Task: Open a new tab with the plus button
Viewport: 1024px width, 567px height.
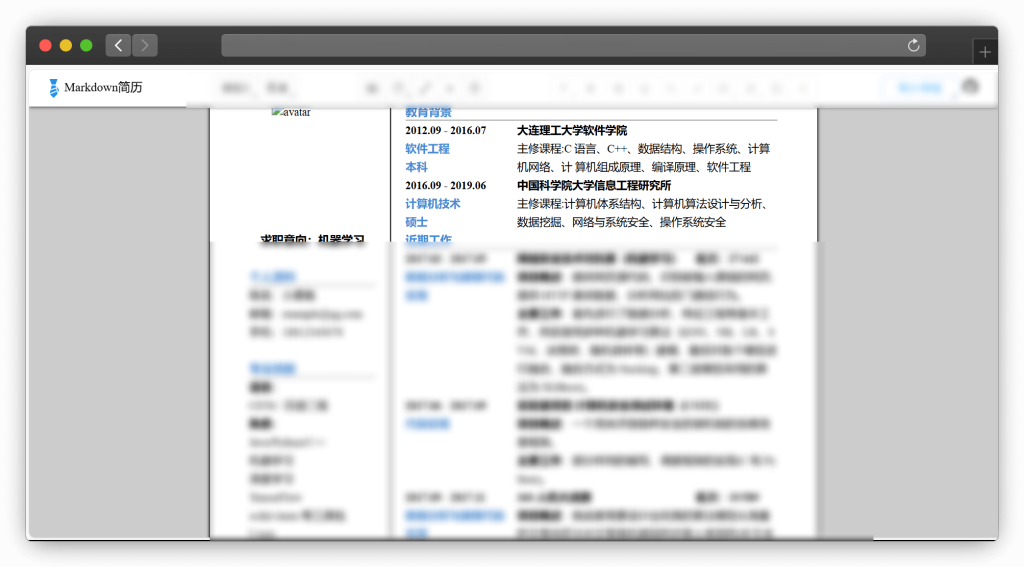Action: 985,52
